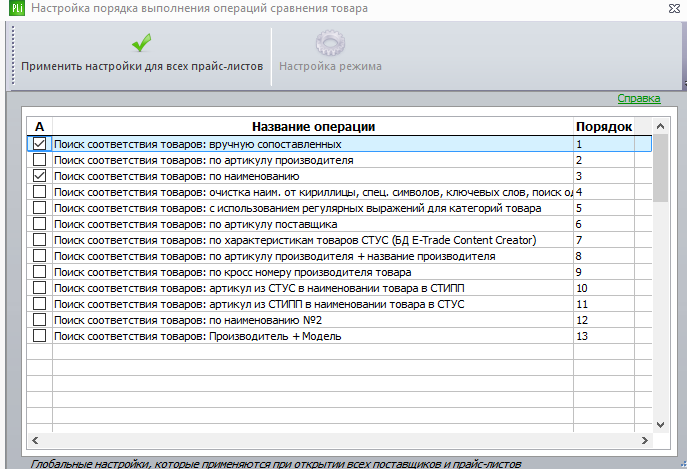The image size is (687, 469).
Task: Click the vertical scrollbar down arrow
Action: tap(661, 425)
